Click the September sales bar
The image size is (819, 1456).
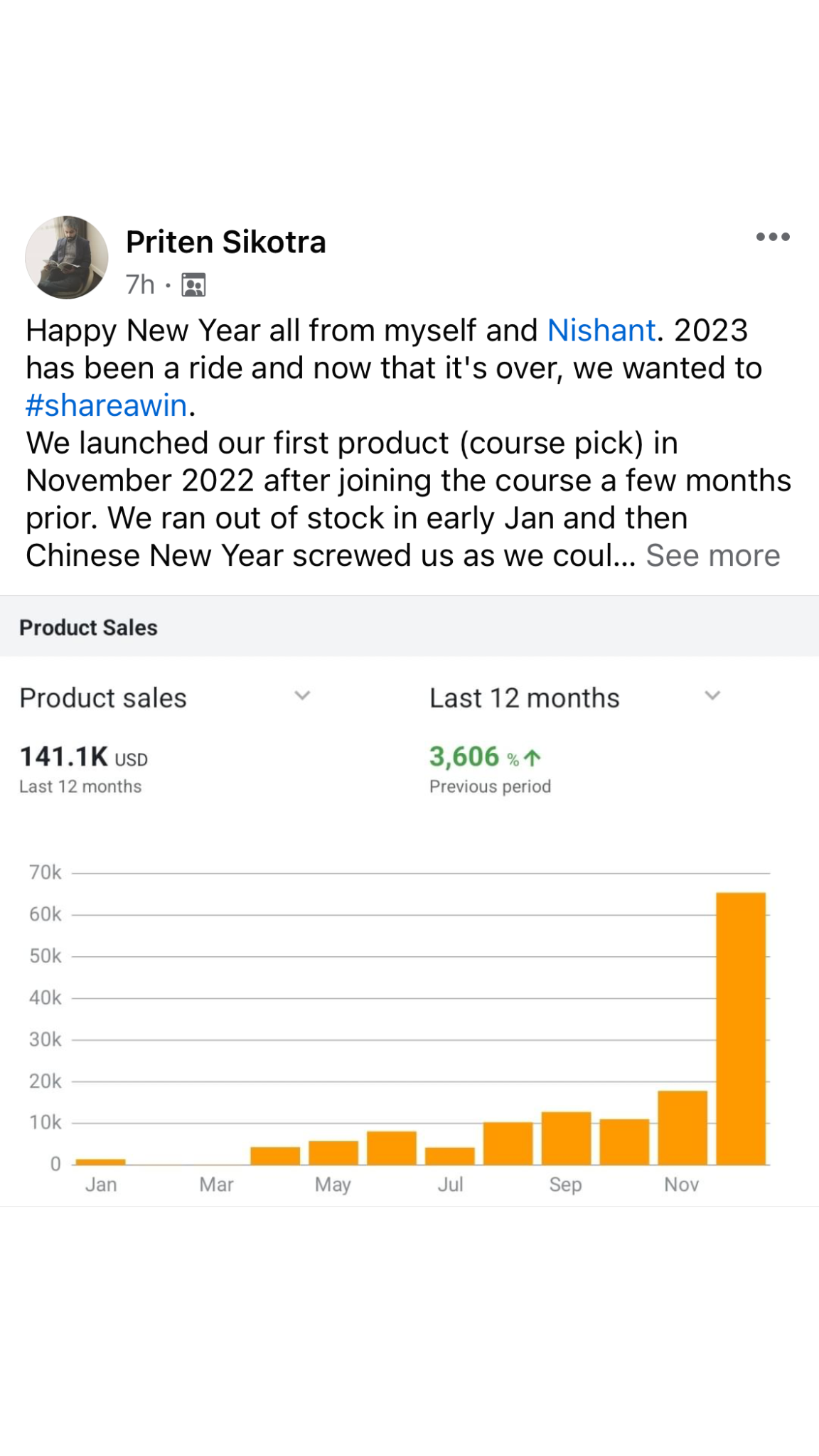pyautogui.click(x=566, y=1138)
